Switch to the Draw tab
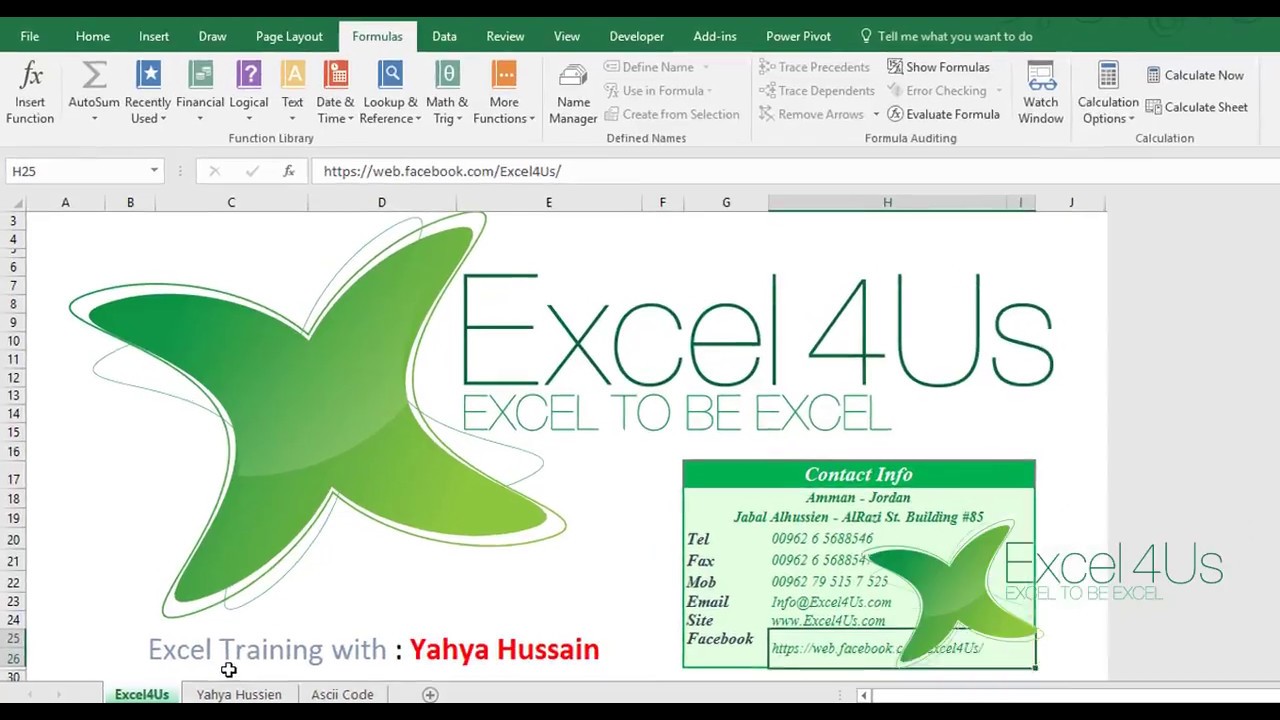The image size is (1280, 720). pyautogui.click(x=212, y=36)
